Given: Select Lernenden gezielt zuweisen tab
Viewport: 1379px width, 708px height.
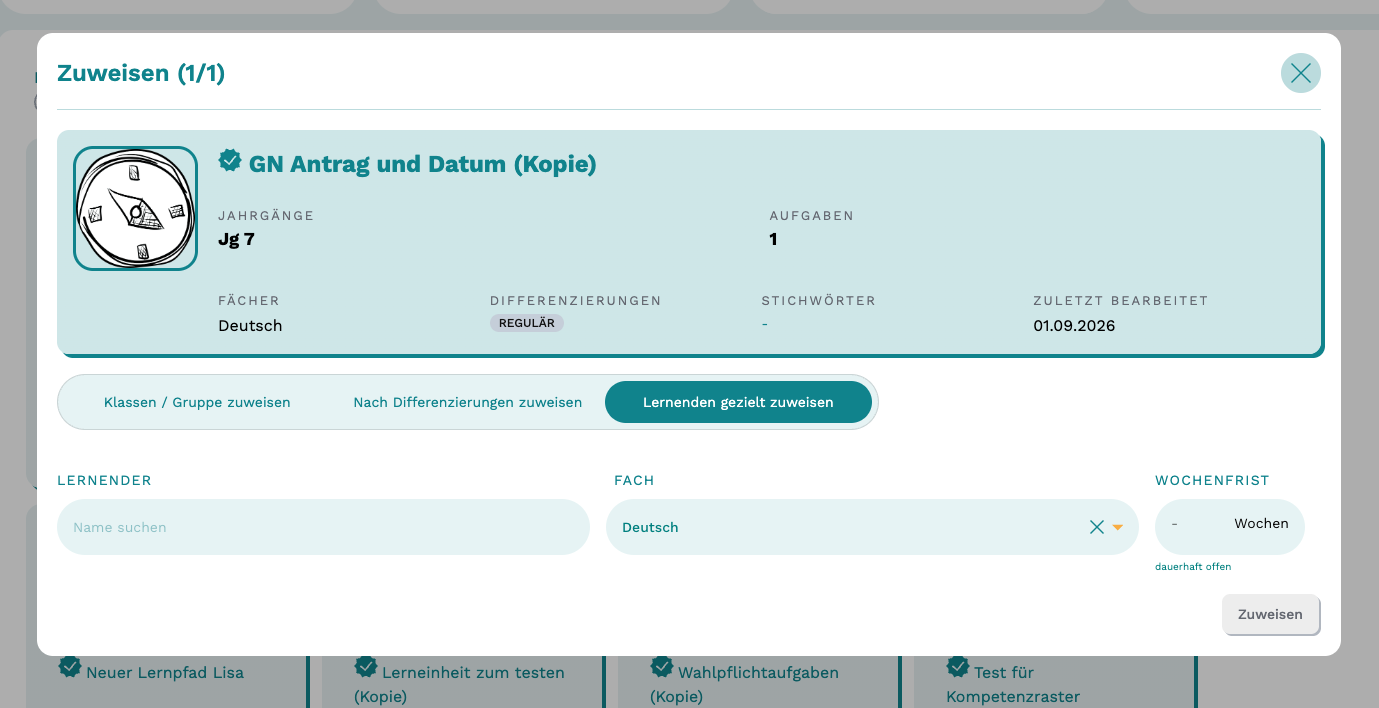Looking at the screenshot, I should pos(738,402).
